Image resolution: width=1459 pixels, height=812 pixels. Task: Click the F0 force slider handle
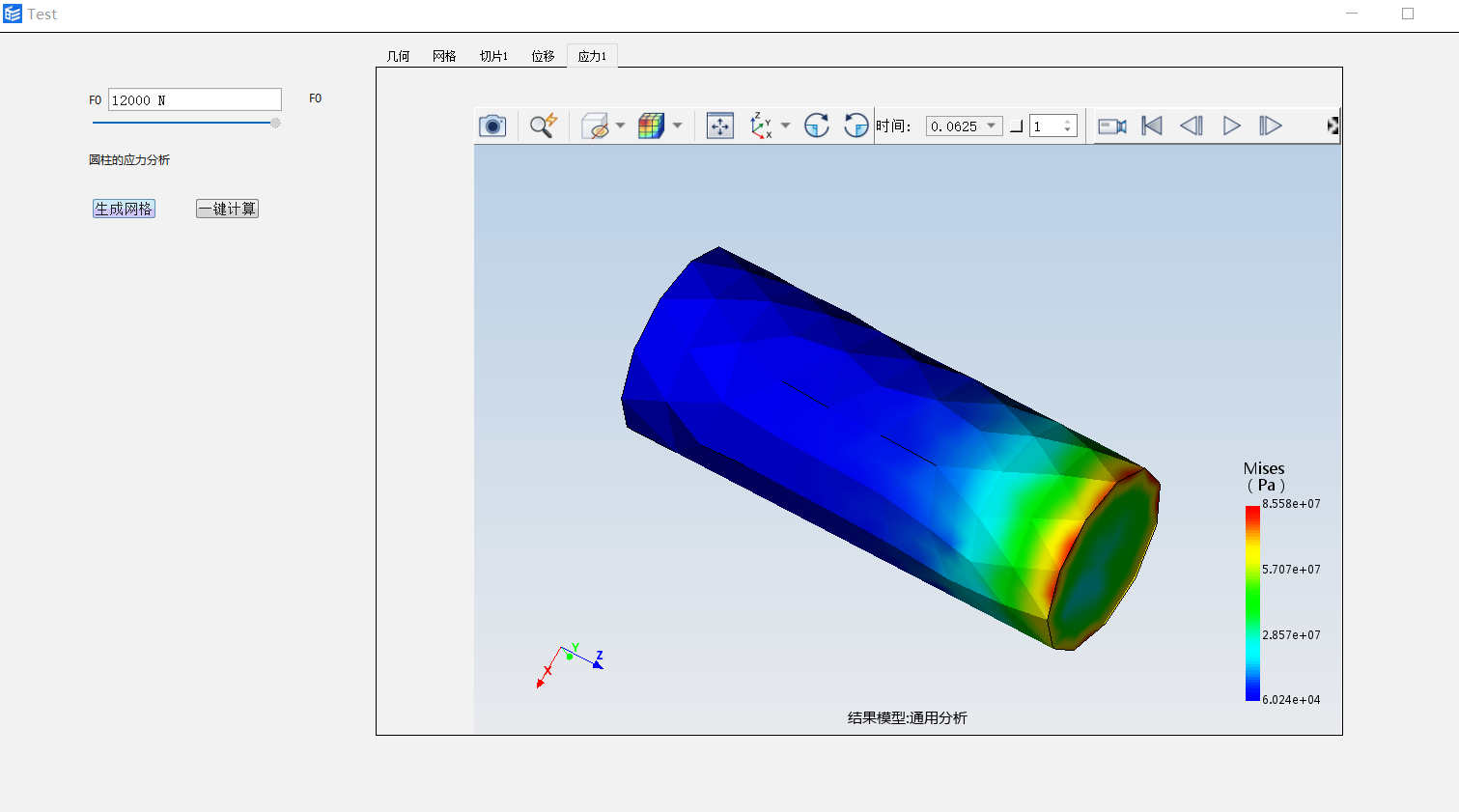click(275, 123)
